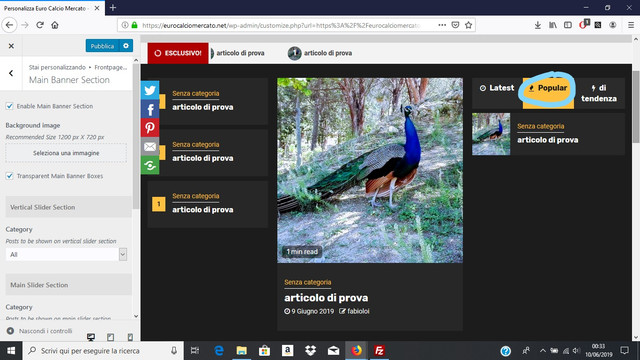This screenshot has width=640, height=360.
Task: Open peacock thumbnail in Popular list
Action: coord(491,134)
